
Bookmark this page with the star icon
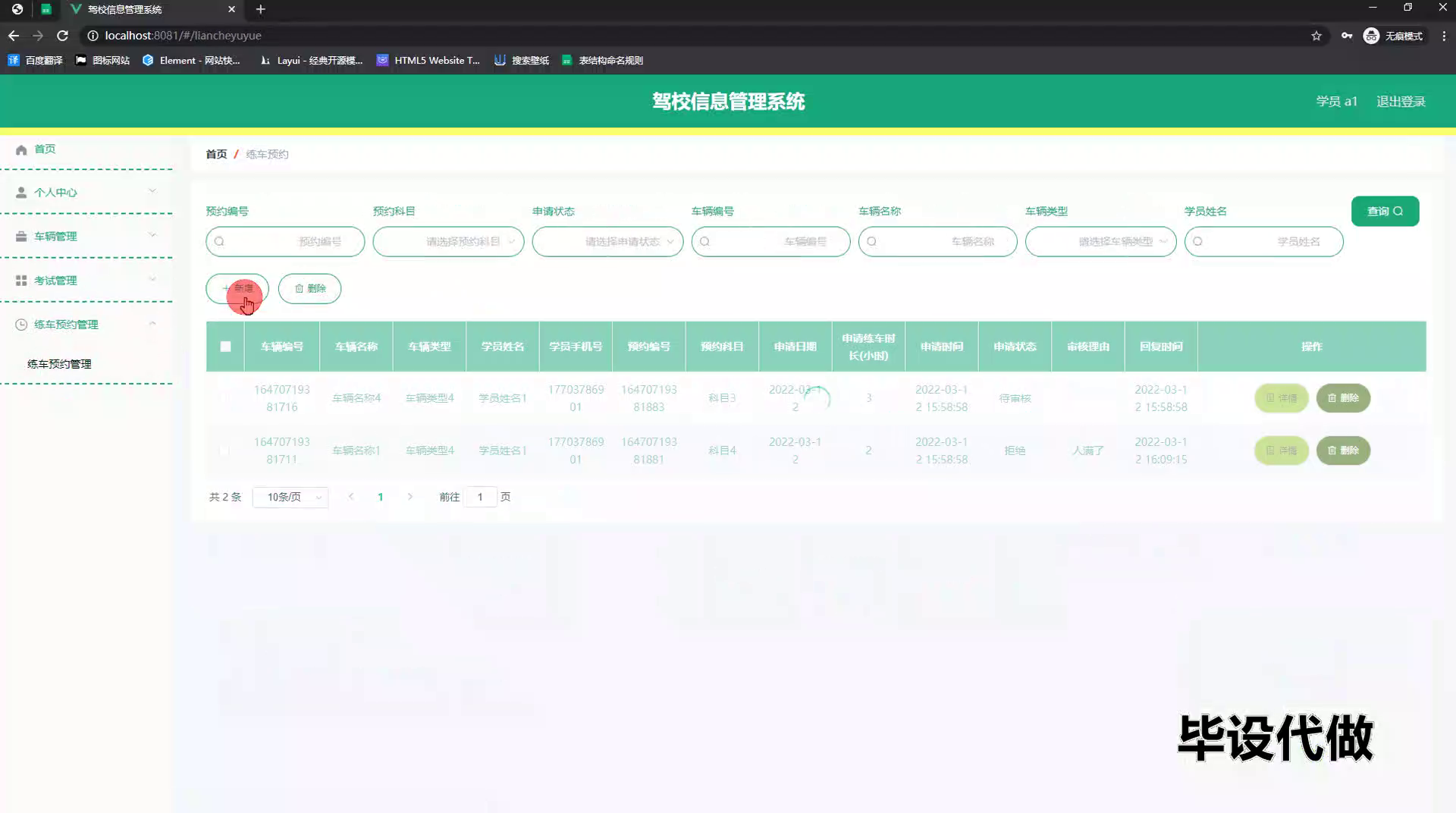[x=1316, y=36]
